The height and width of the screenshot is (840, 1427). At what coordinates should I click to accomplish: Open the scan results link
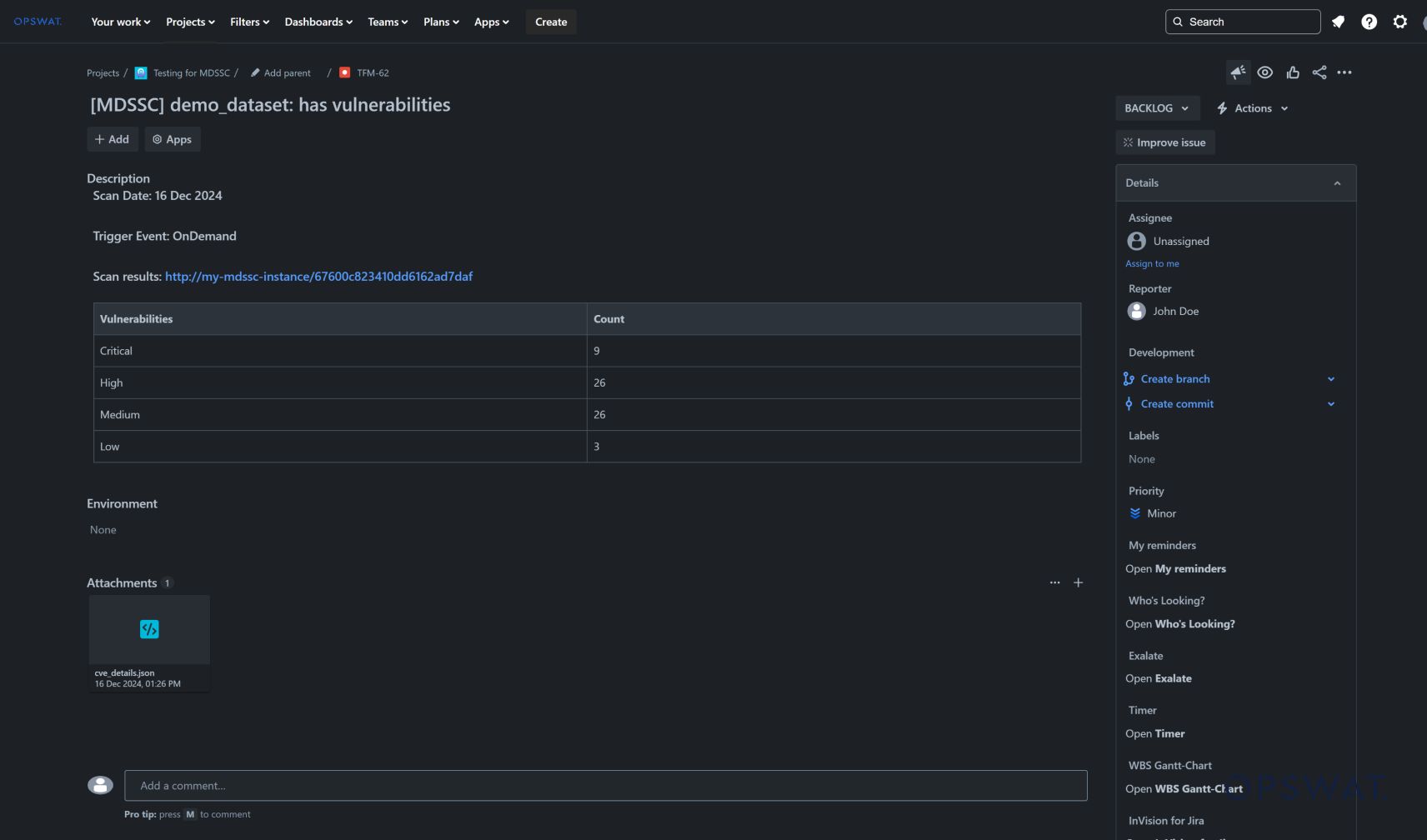coord(318,277)
